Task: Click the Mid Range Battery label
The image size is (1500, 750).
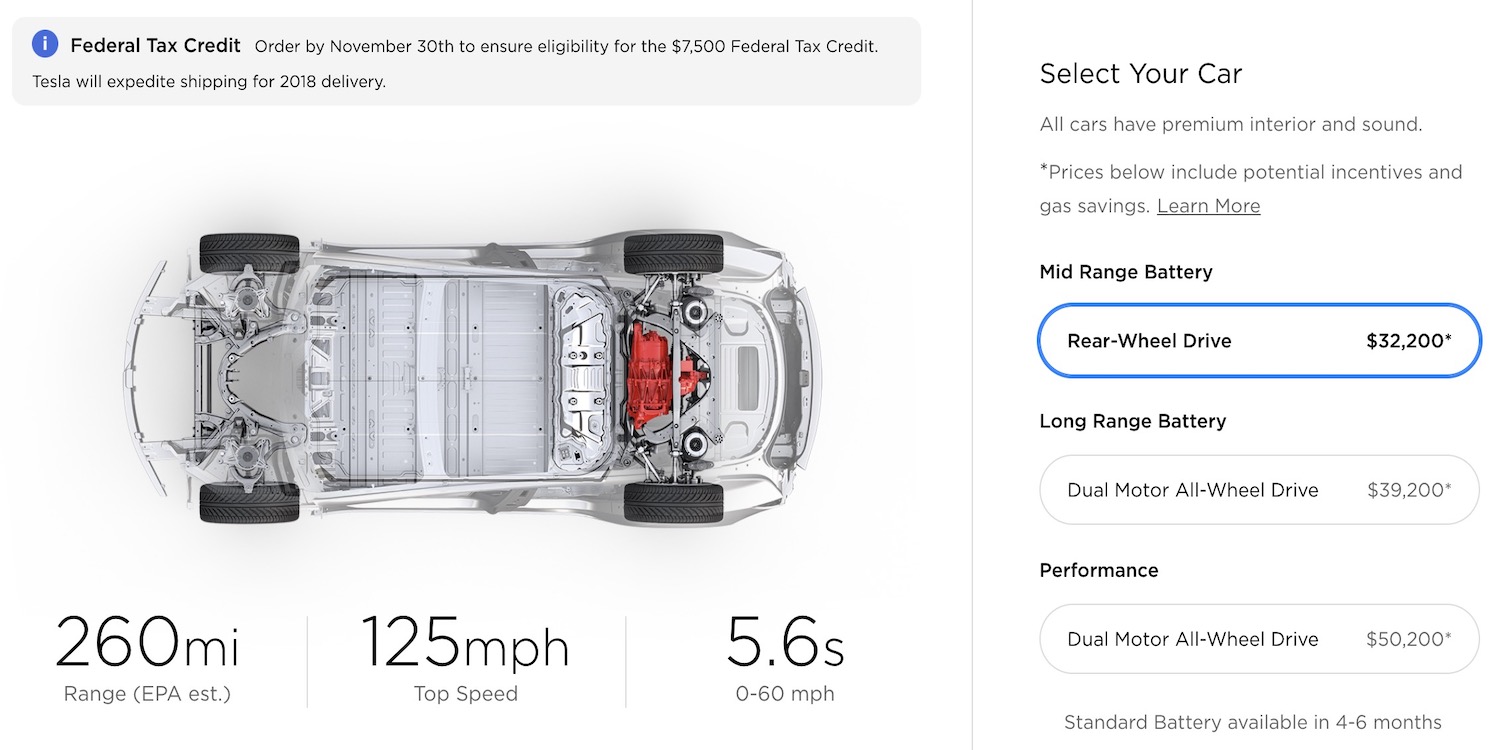Action: click(x=1126, y=272)
